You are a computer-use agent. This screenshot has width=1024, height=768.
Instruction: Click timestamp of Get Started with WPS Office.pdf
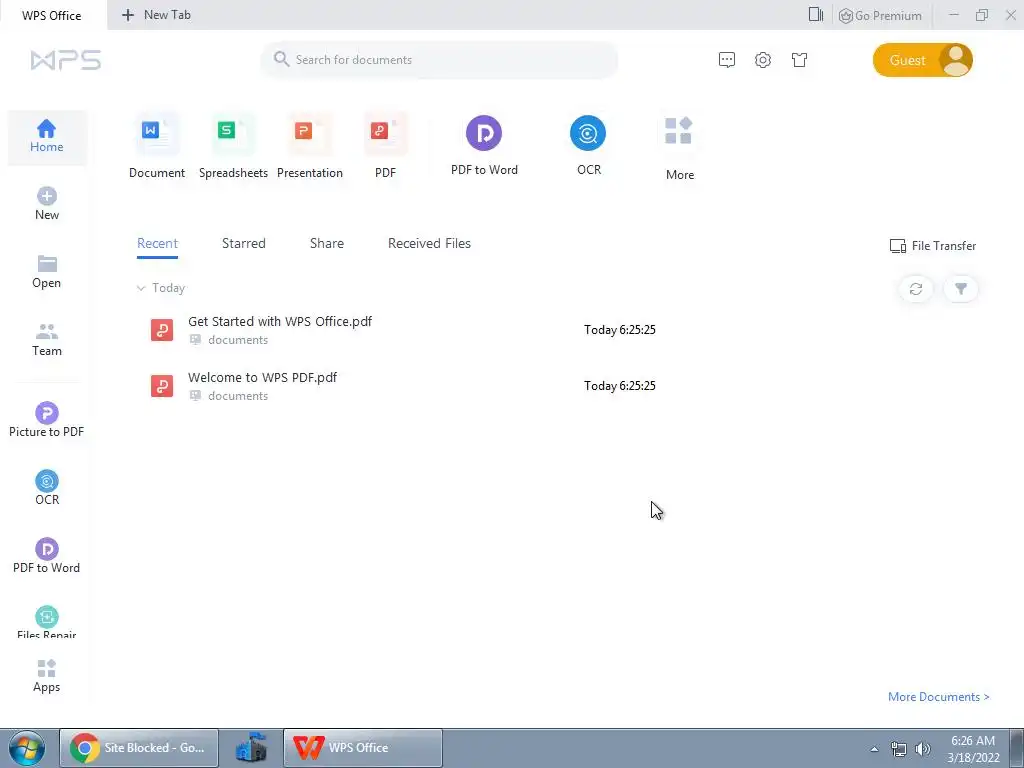[620, 330]
